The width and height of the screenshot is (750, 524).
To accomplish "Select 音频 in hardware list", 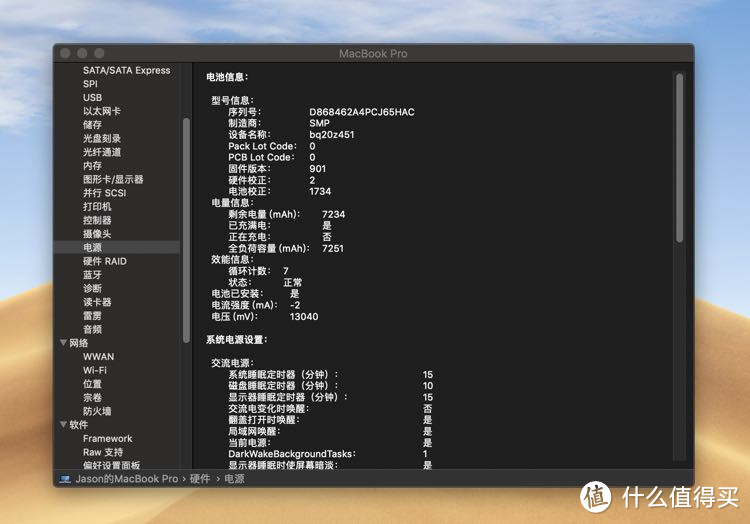I will [92, 329].
